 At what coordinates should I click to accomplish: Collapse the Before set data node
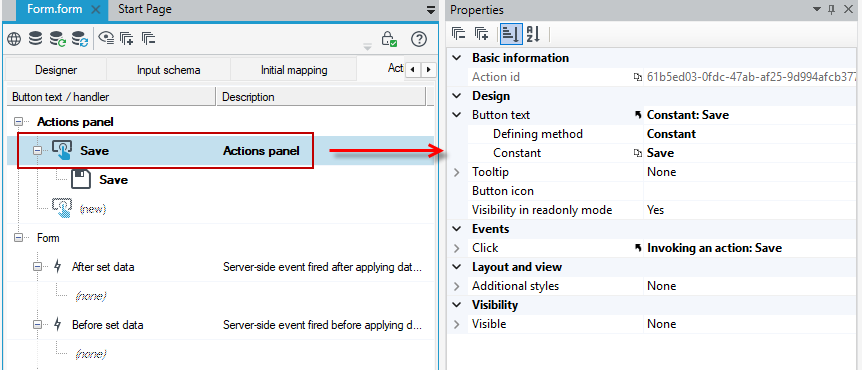(37, 325)
